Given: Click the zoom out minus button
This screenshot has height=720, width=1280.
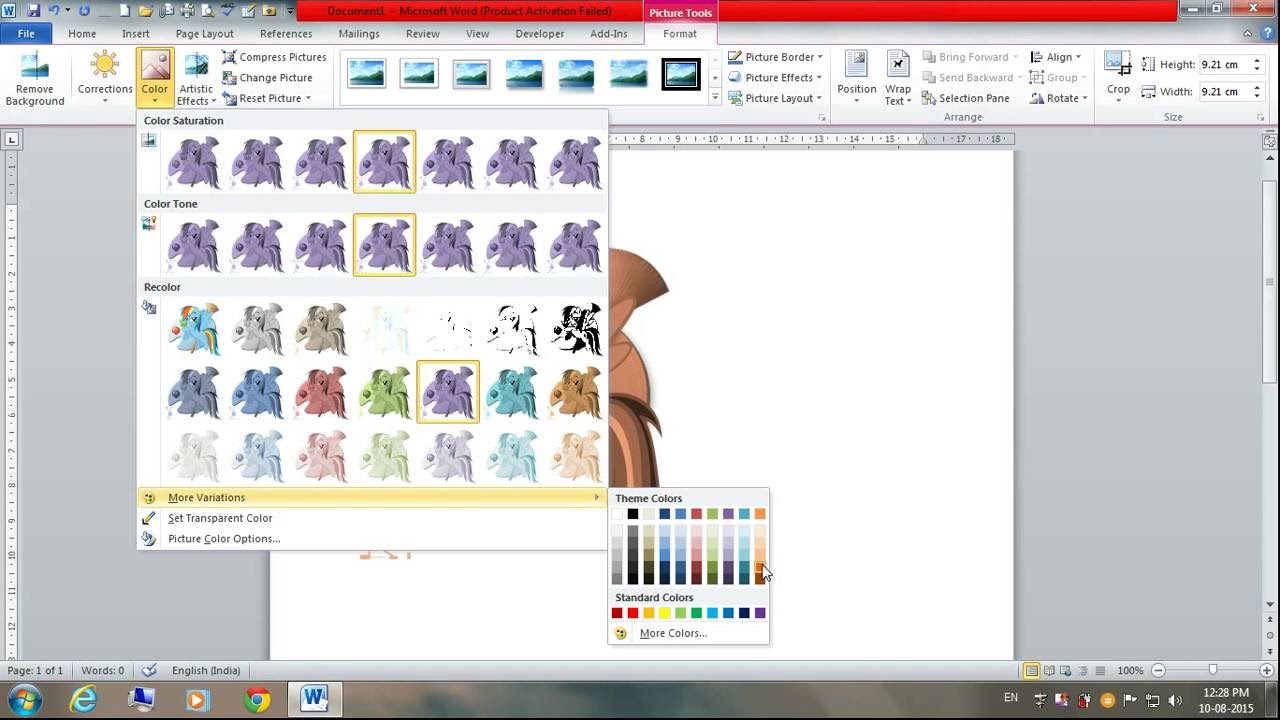Looking at the screenshot, I should point(1158,670).
